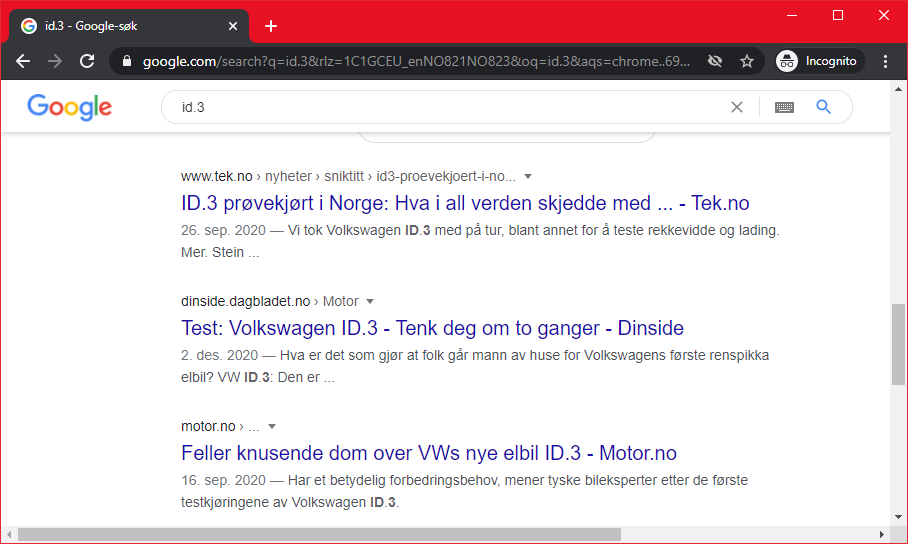Expand options arrow for motor.no result
The image size is (908, 544).
(272, 426)
